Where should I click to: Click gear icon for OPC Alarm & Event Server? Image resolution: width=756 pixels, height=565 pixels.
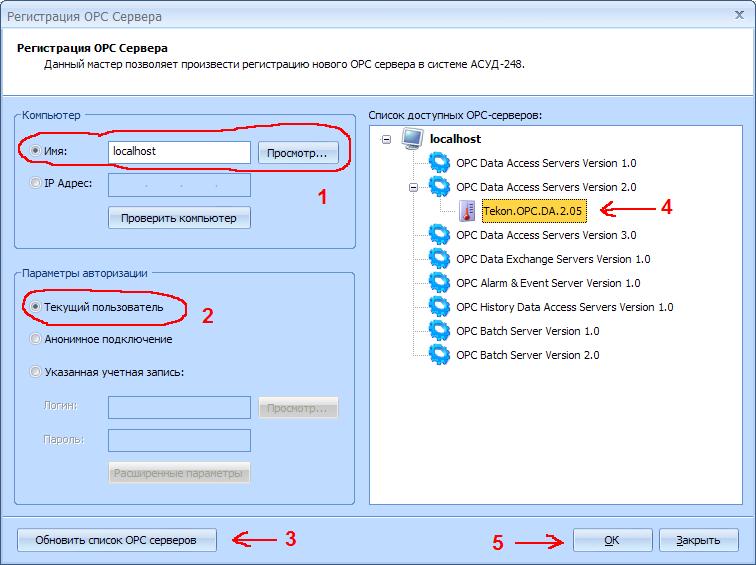439,283
